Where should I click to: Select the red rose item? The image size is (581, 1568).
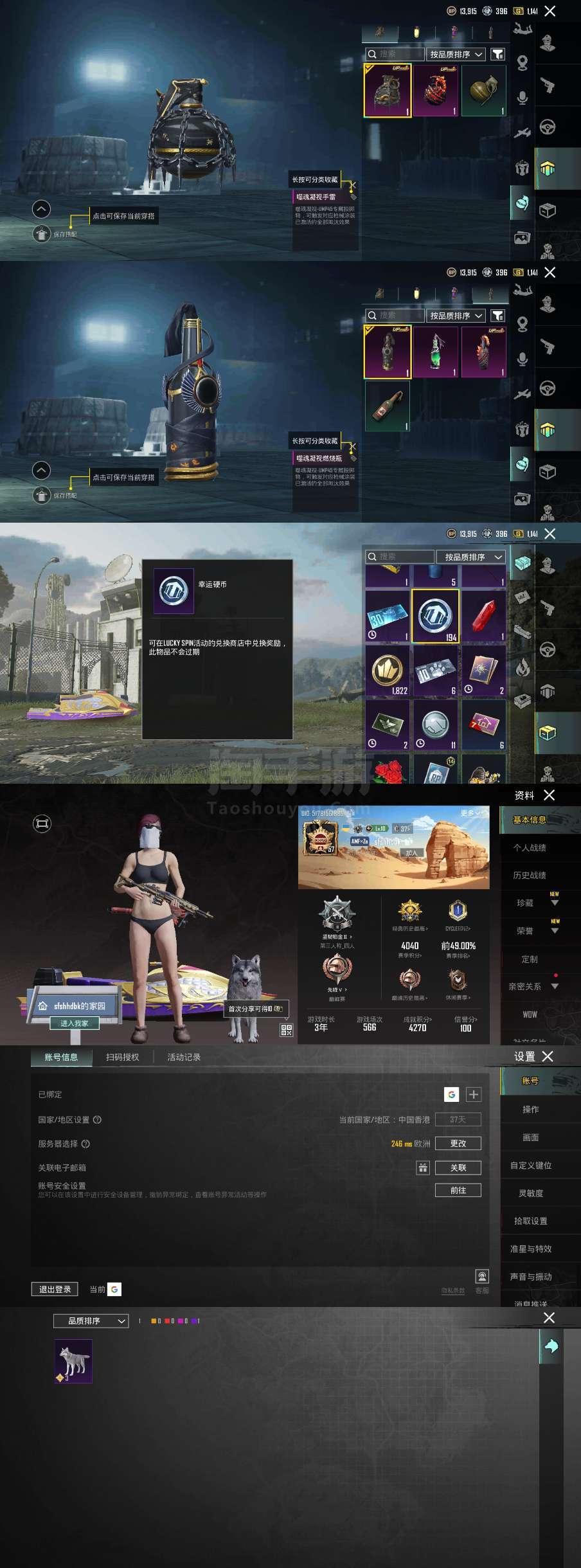pyautogui.click(x=388, y=769)
